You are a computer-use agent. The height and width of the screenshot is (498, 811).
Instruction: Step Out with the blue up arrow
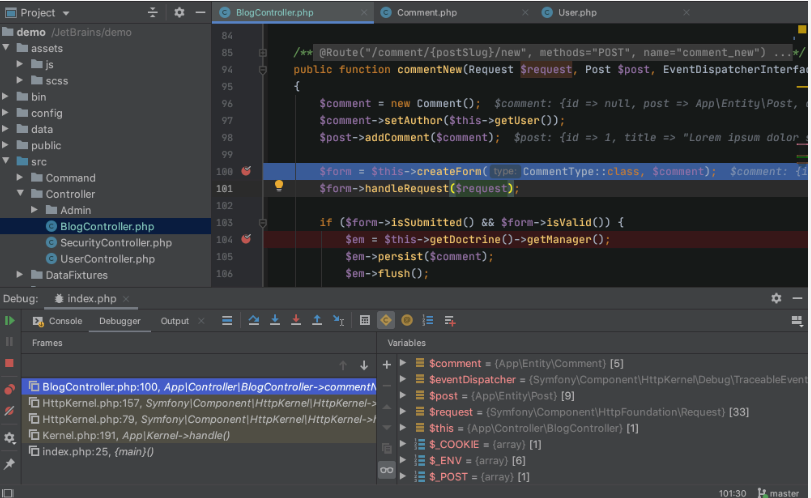(317, 321)
